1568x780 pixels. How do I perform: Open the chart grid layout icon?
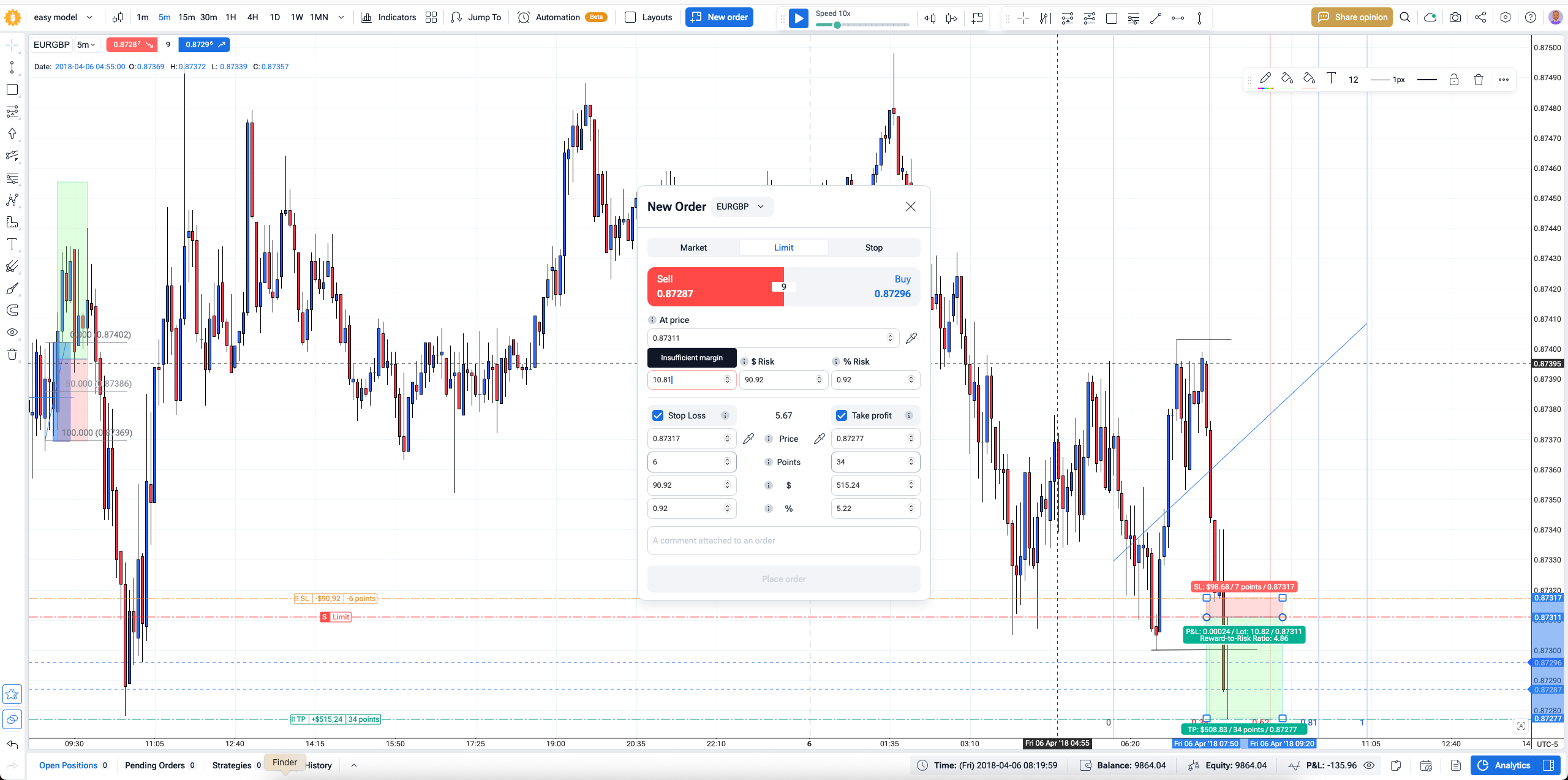click(x=431, y=17)
